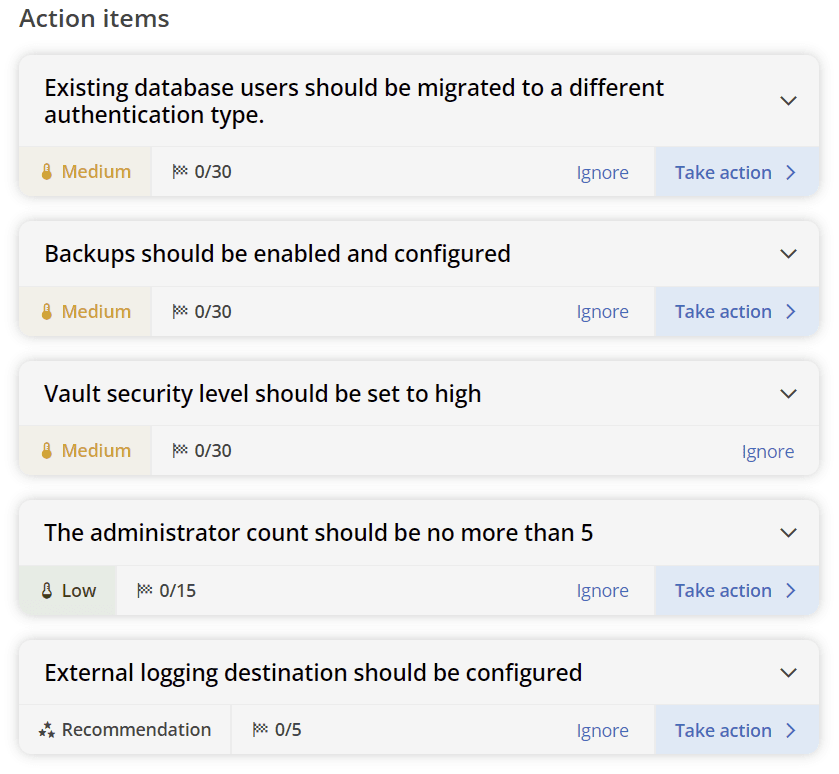Screen dimensions: 839x774
Task: Ignore the Vault security level item
Action: pos(767,451)
